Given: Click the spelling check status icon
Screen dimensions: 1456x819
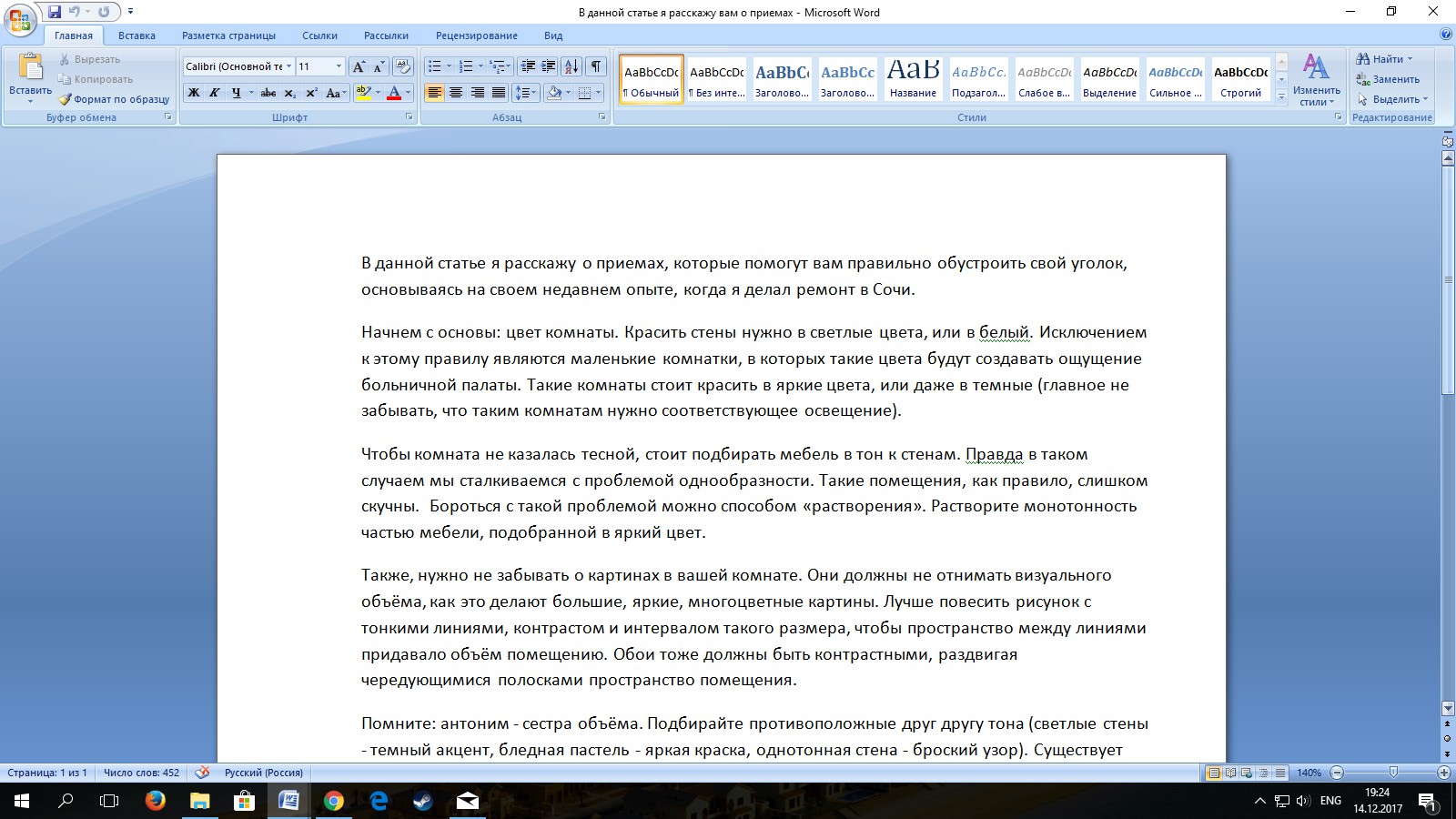Looking at the screenshot, I should click(203, 773).
